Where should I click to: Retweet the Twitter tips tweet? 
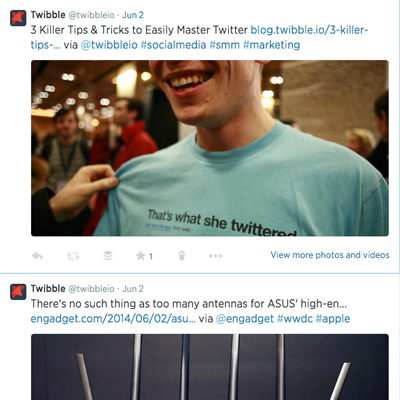click(73, 256)
